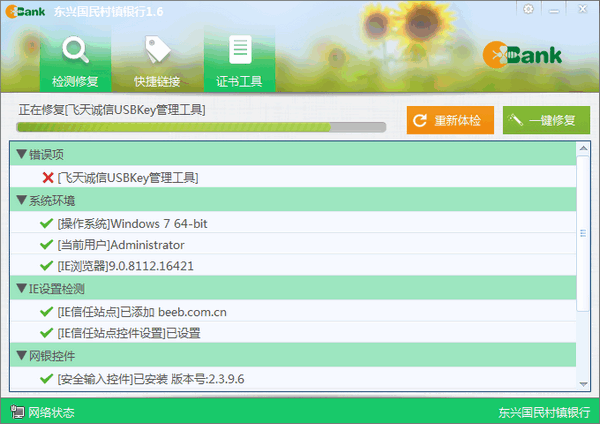Collapse the 网银控件 section
This screenshot has height=424, width=600.
coord(22,356)
